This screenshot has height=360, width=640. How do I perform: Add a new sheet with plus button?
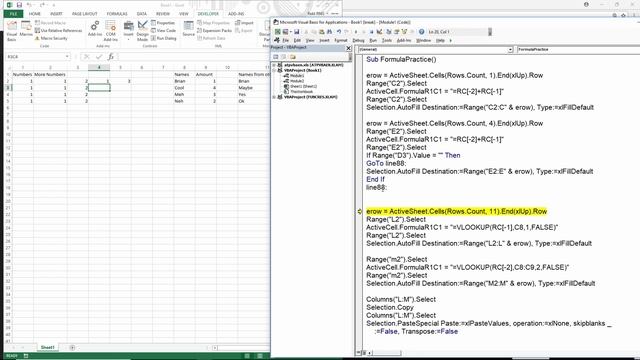(72, 348)
